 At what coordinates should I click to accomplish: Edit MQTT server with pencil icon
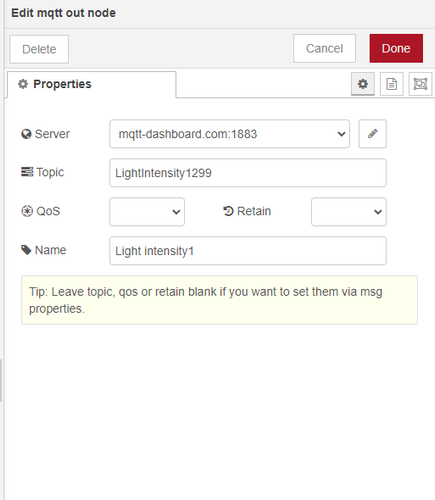pyautogui.click(x=373, y=134)
